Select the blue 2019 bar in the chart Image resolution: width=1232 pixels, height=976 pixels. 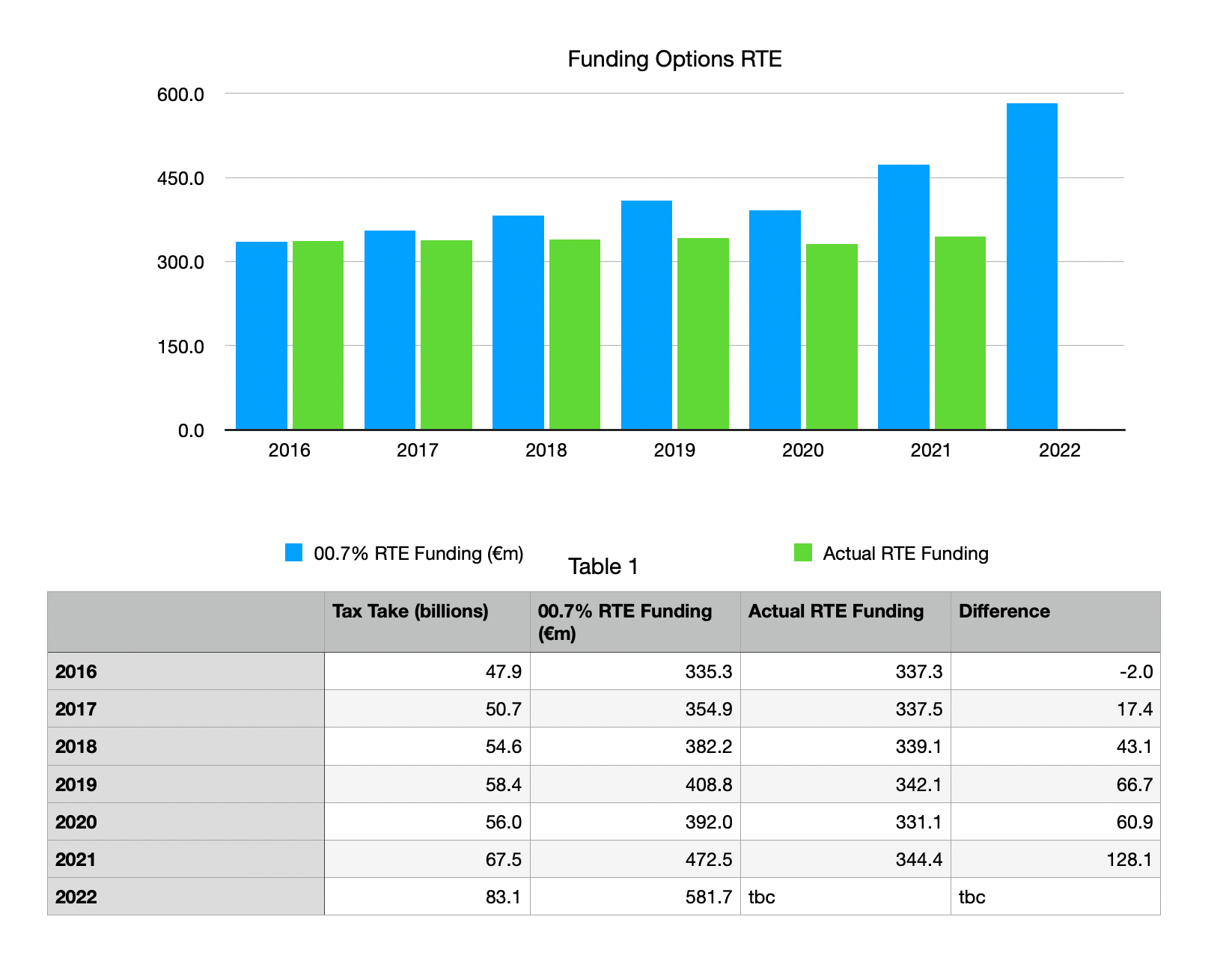pos(647,315)
